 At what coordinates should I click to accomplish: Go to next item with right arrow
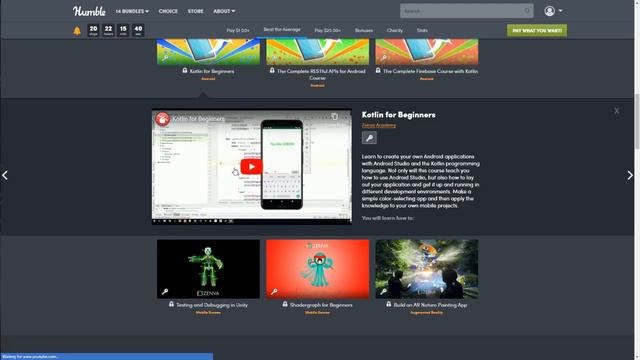point(630,175)
